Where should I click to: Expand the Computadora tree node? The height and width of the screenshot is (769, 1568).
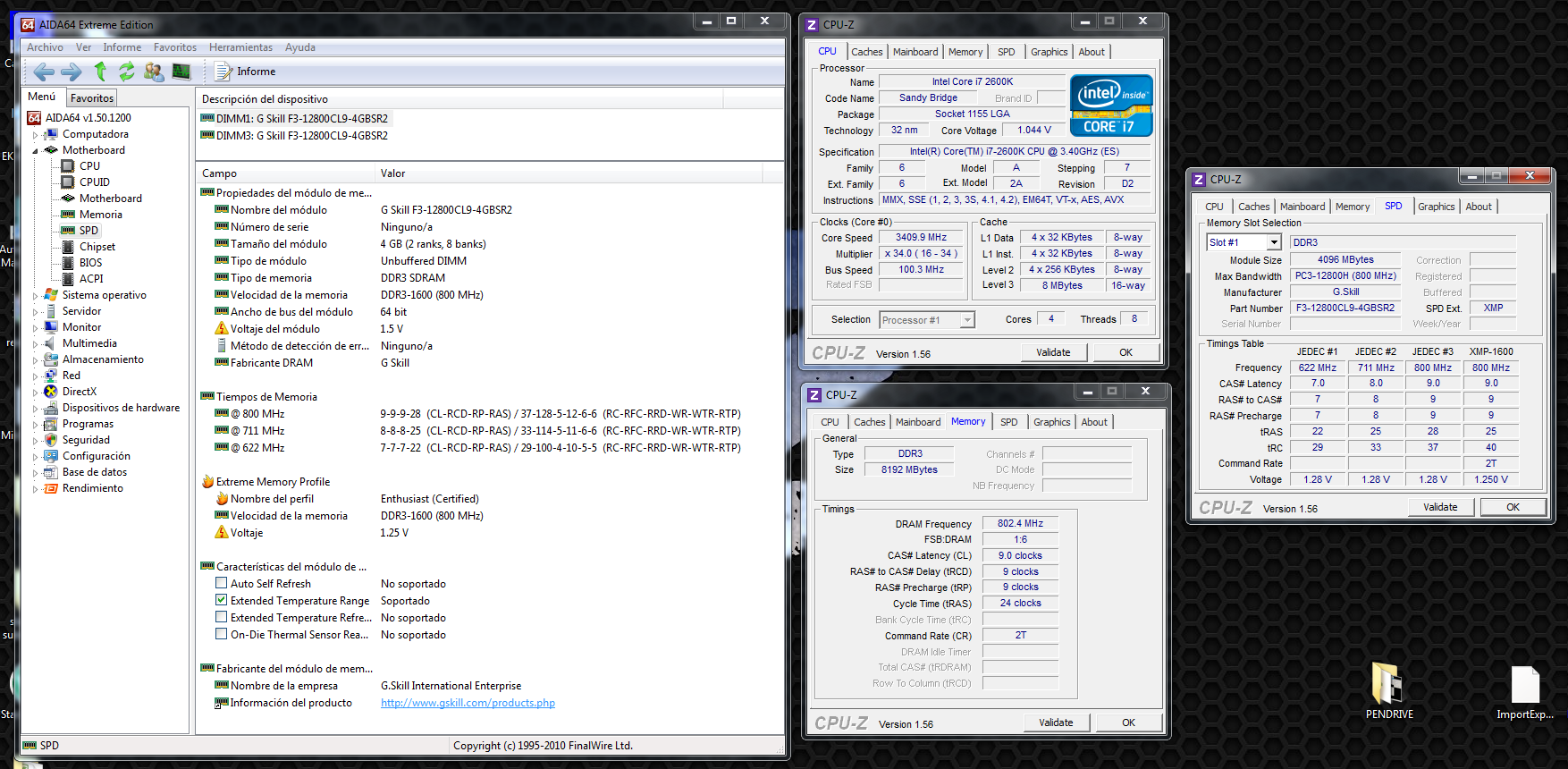35,135
